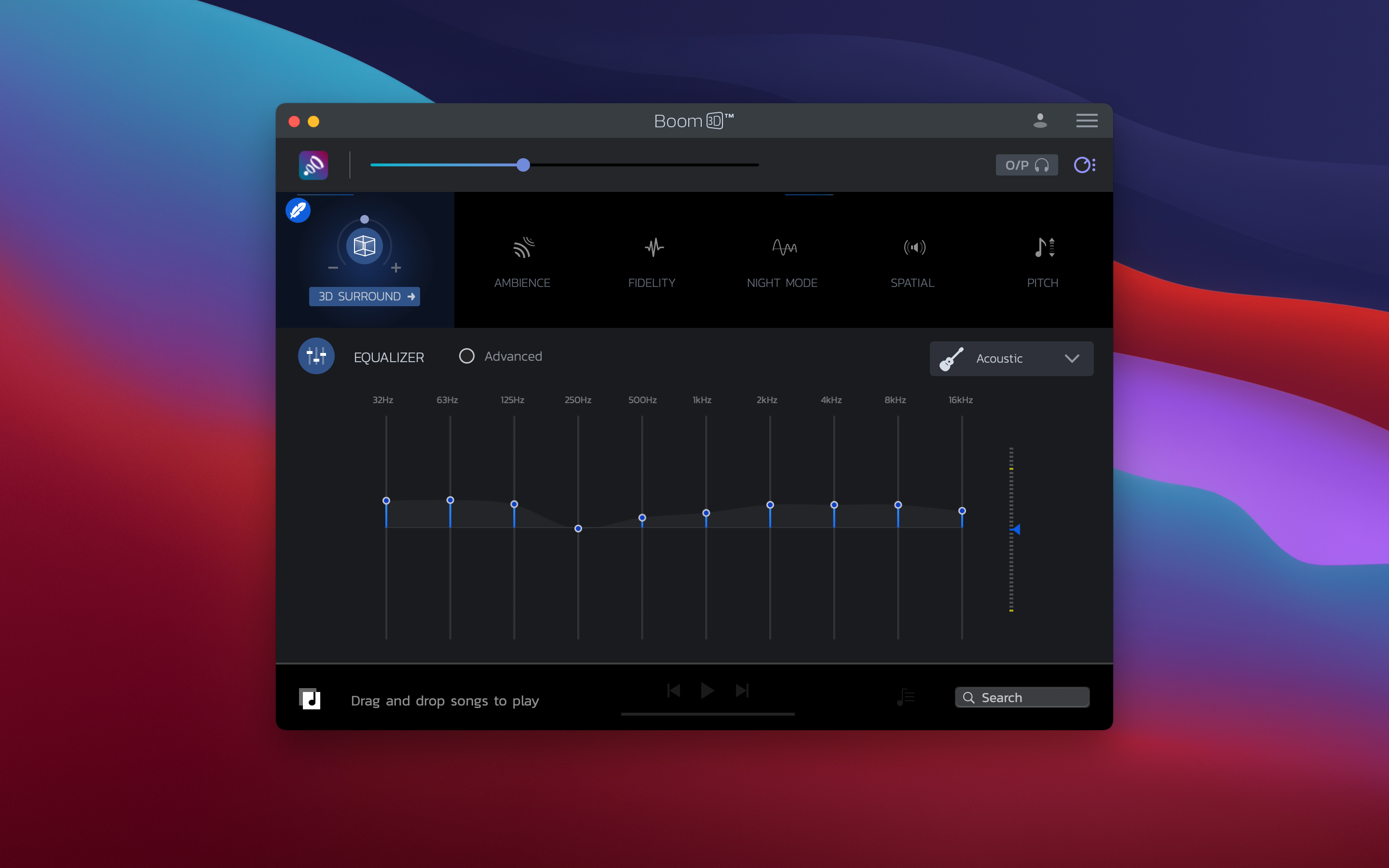Click the preamp gain blue arrow marker
The image size is (1389, 868).
point(1016,529)
